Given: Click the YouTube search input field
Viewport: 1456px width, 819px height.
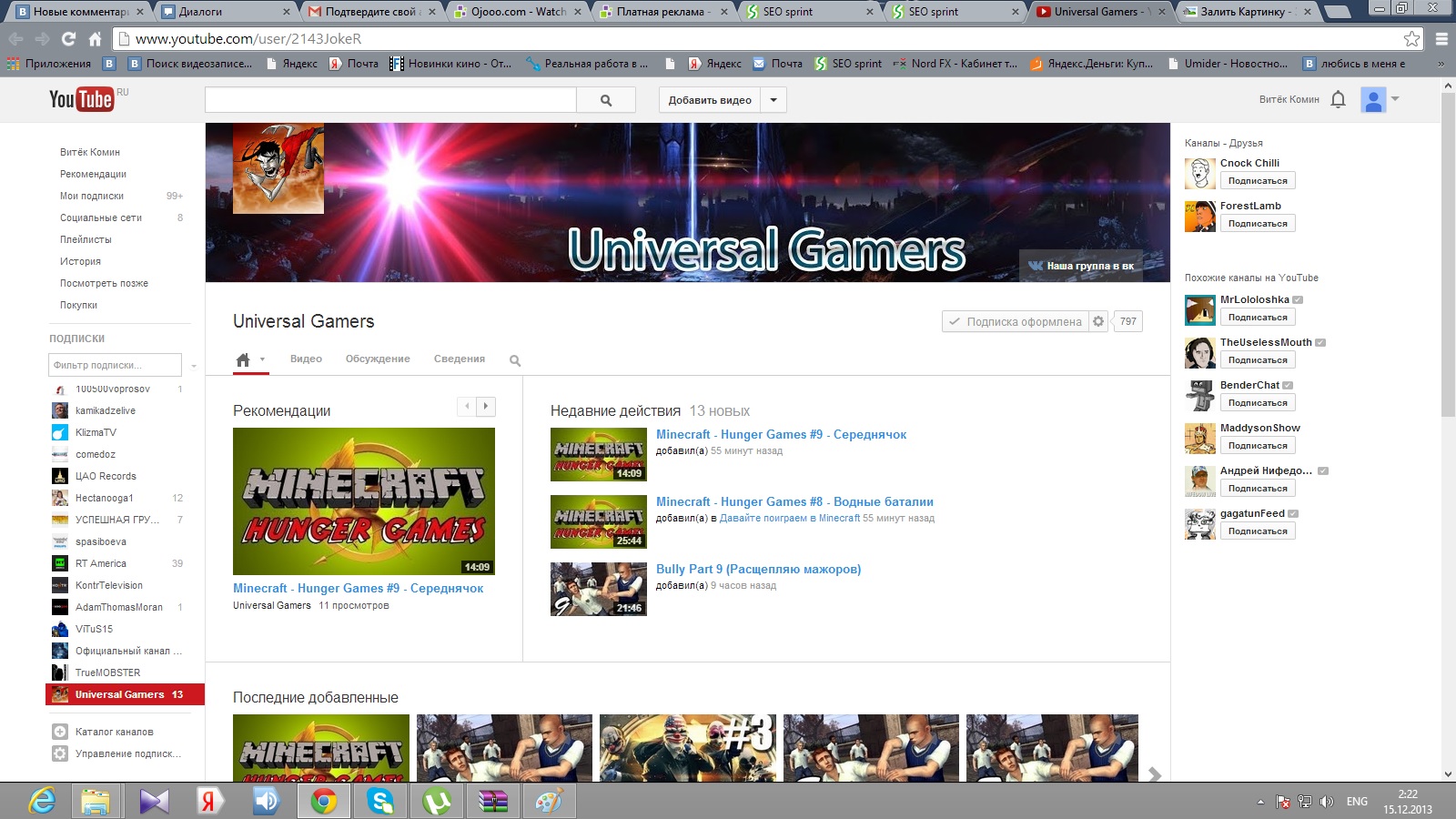Looking at the screenshot, I should coord(390,100).
